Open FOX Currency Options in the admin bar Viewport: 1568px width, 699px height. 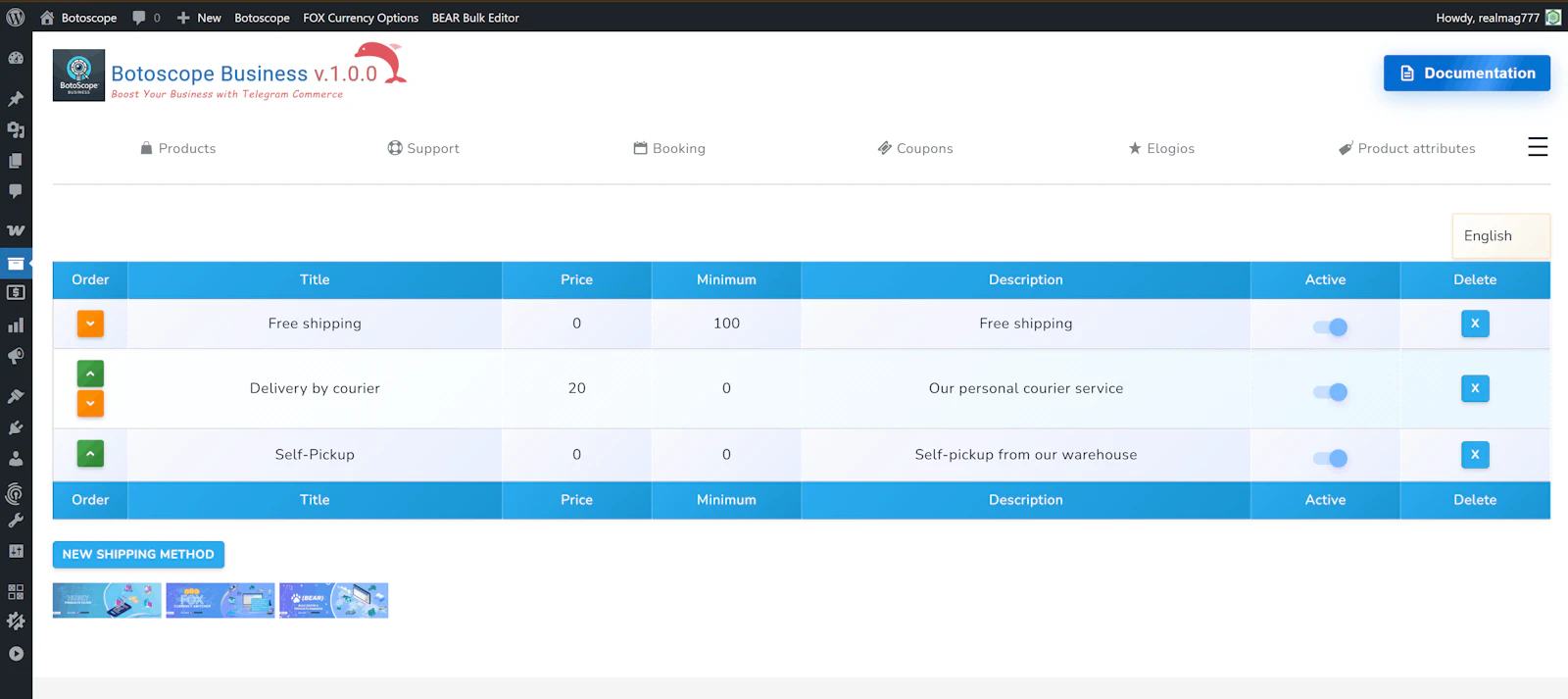pyautogui.click(x=361, y=18)
